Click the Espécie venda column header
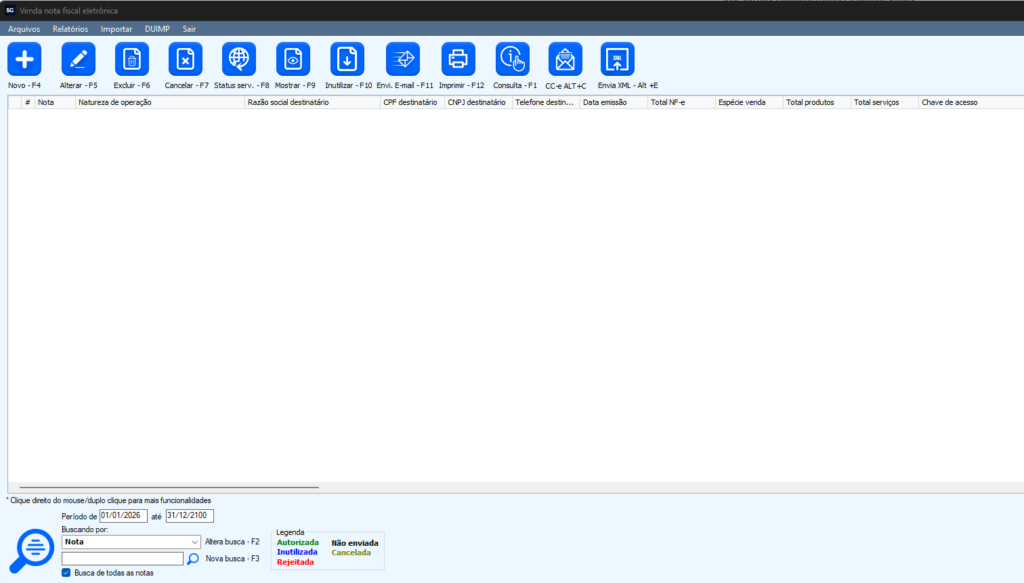Viewport: 1024px width, 583px height. point(749,102)
